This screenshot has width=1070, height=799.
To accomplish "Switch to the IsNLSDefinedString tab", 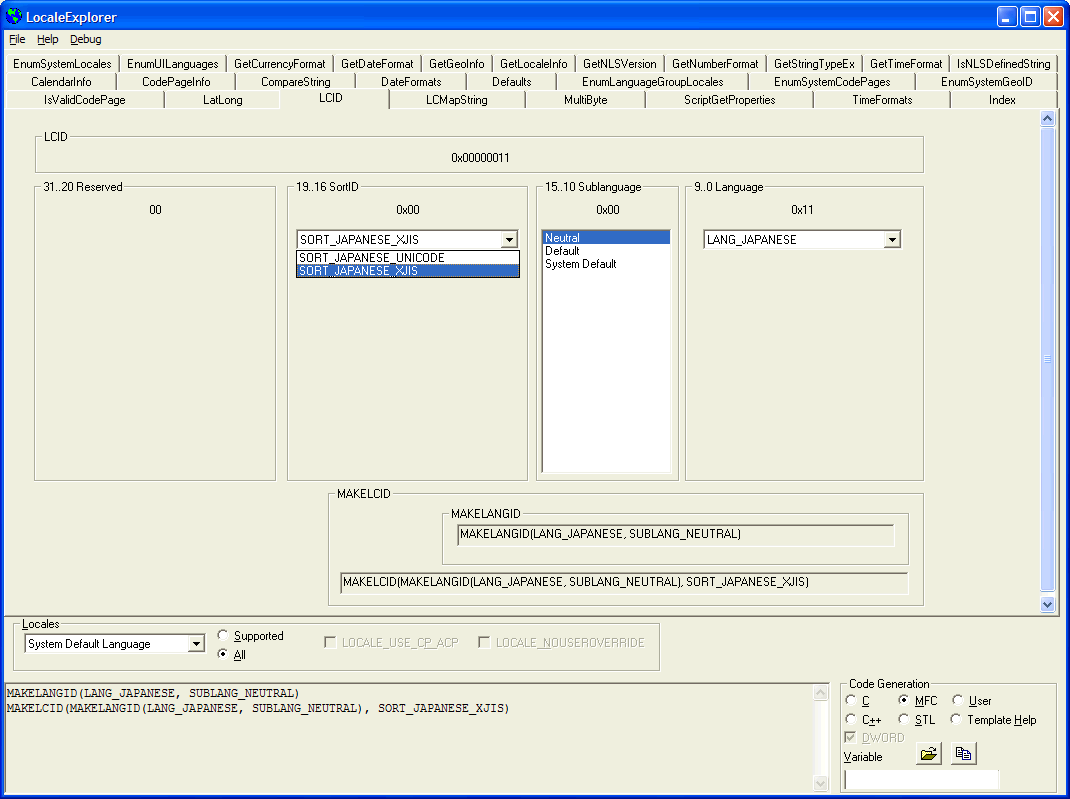I will pos(1004,64).
